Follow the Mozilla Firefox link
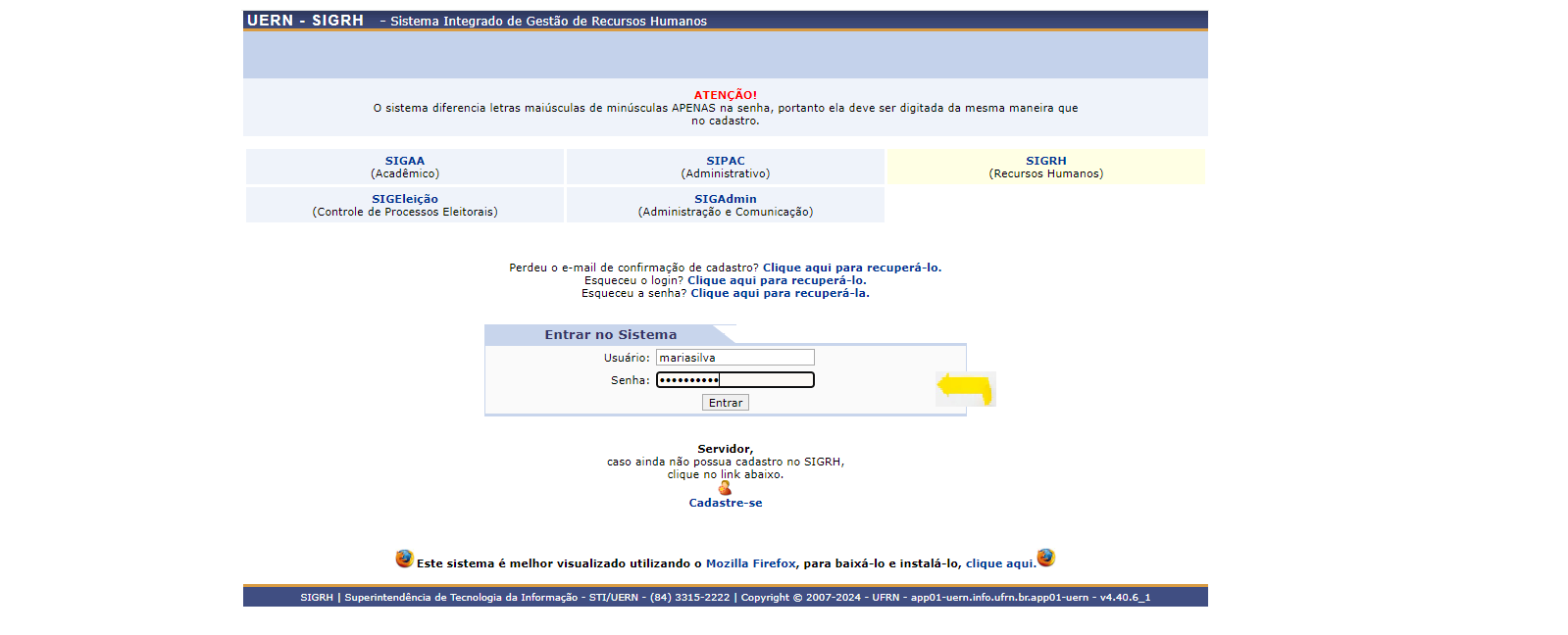Image resolution: width=1568 pixels, height=635 pixels. click(x=750, y=563)
